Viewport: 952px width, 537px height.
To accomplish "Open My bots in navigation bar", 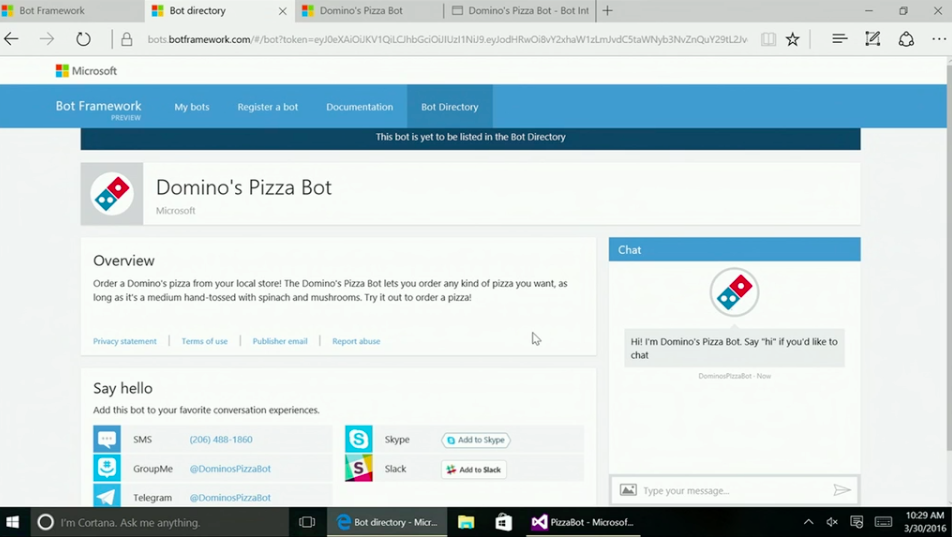I will click(192, 107).
